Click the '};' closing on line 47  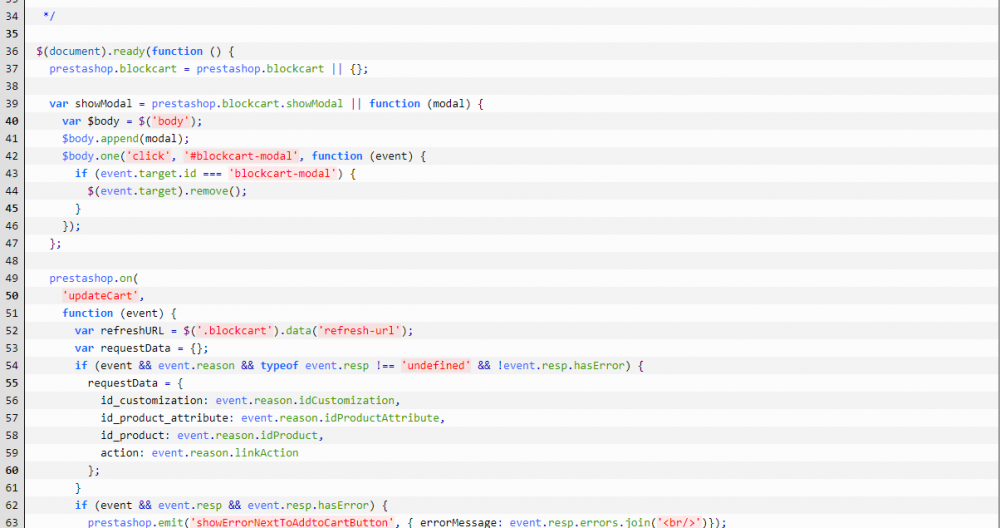55,243
